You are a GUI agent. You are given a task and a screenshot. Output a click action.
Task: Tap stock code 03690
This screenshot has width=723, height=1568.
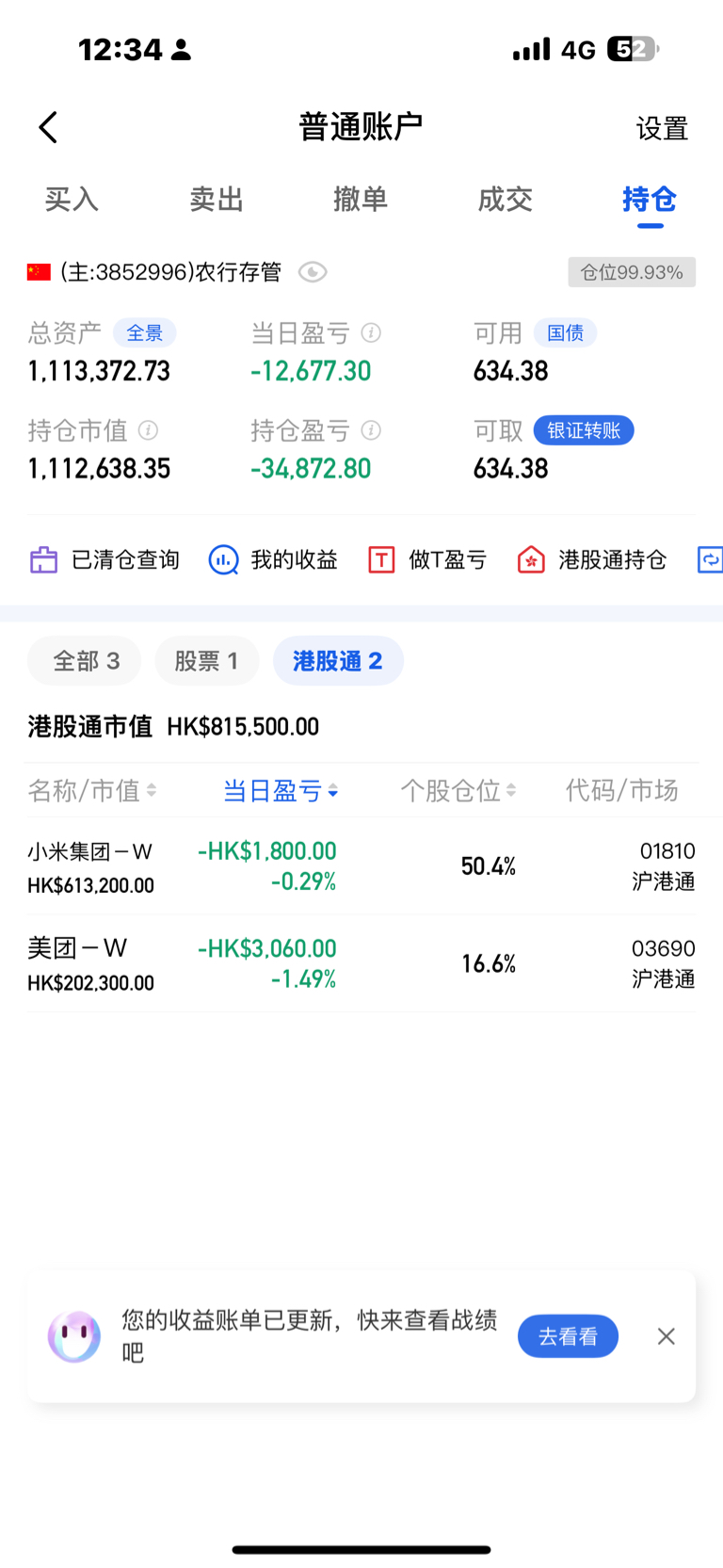pos(664,948)
